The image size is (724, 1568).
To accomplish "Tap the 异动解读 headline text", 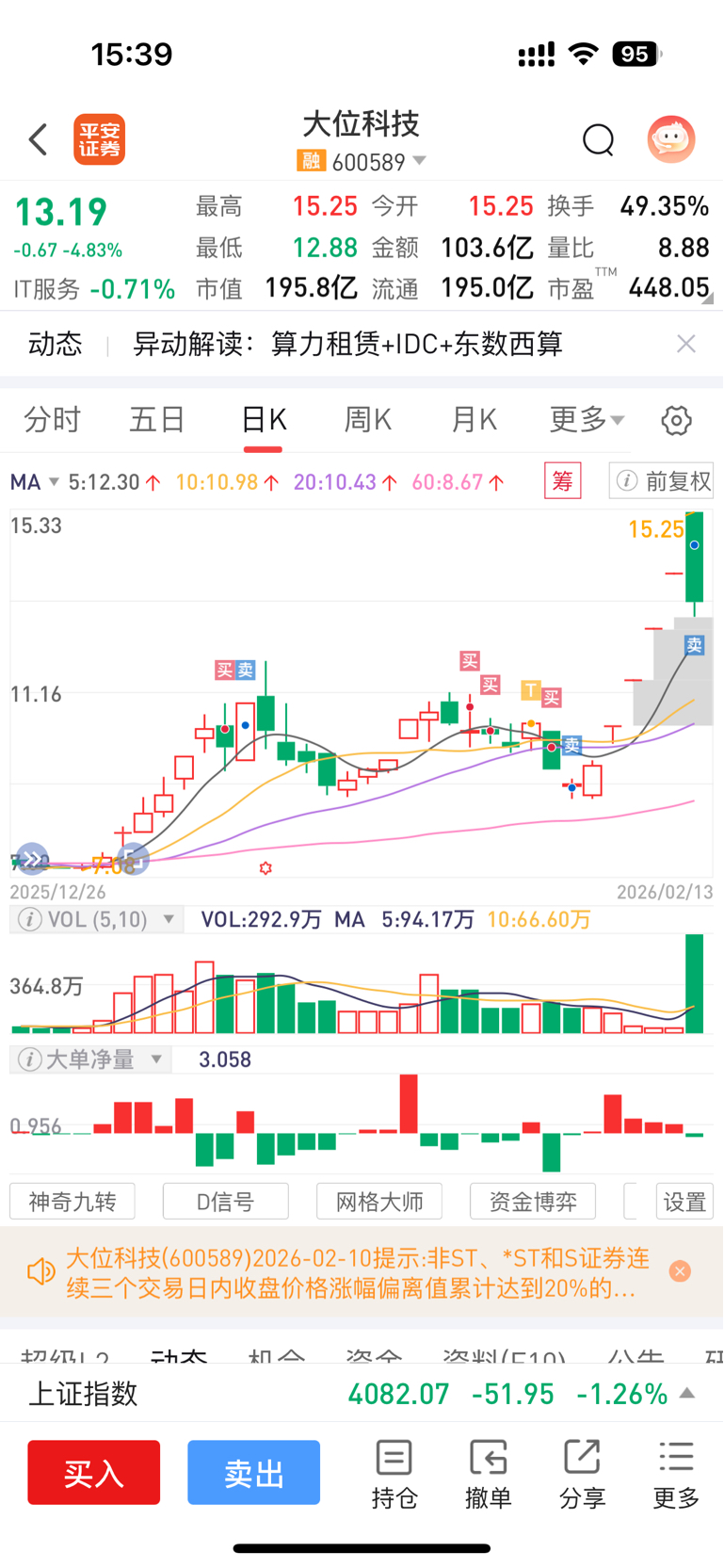I will 347,344.
